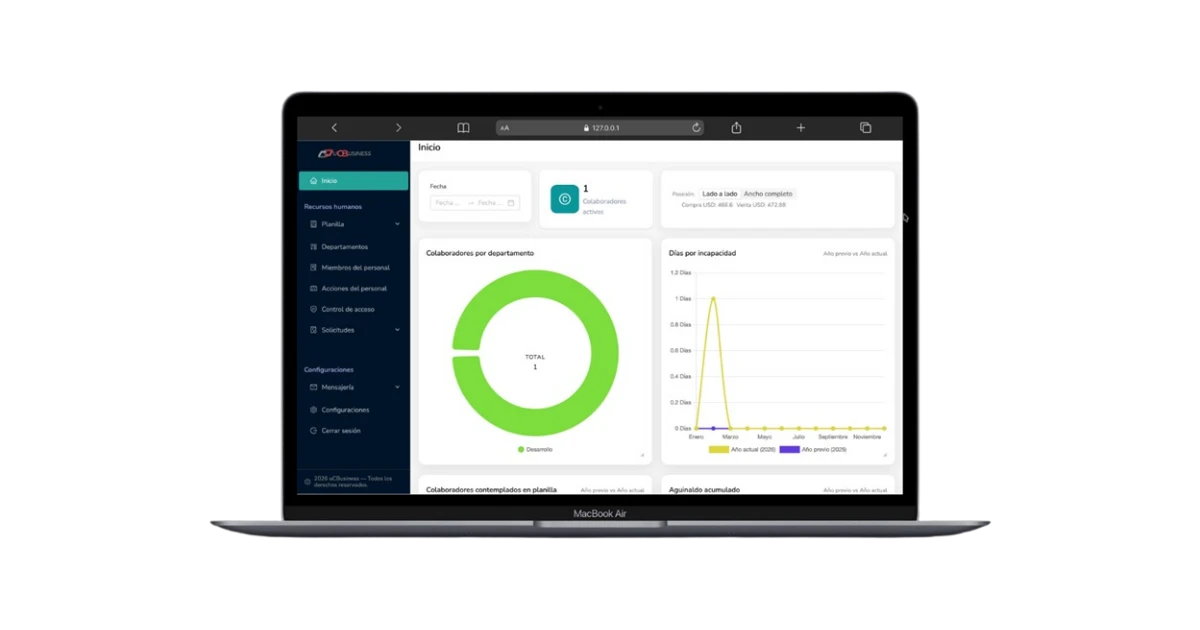The width and height of the screenshot is (1200, 630).
Task: Click the Venta USD exchange rate text
Action: coord(763,205)
